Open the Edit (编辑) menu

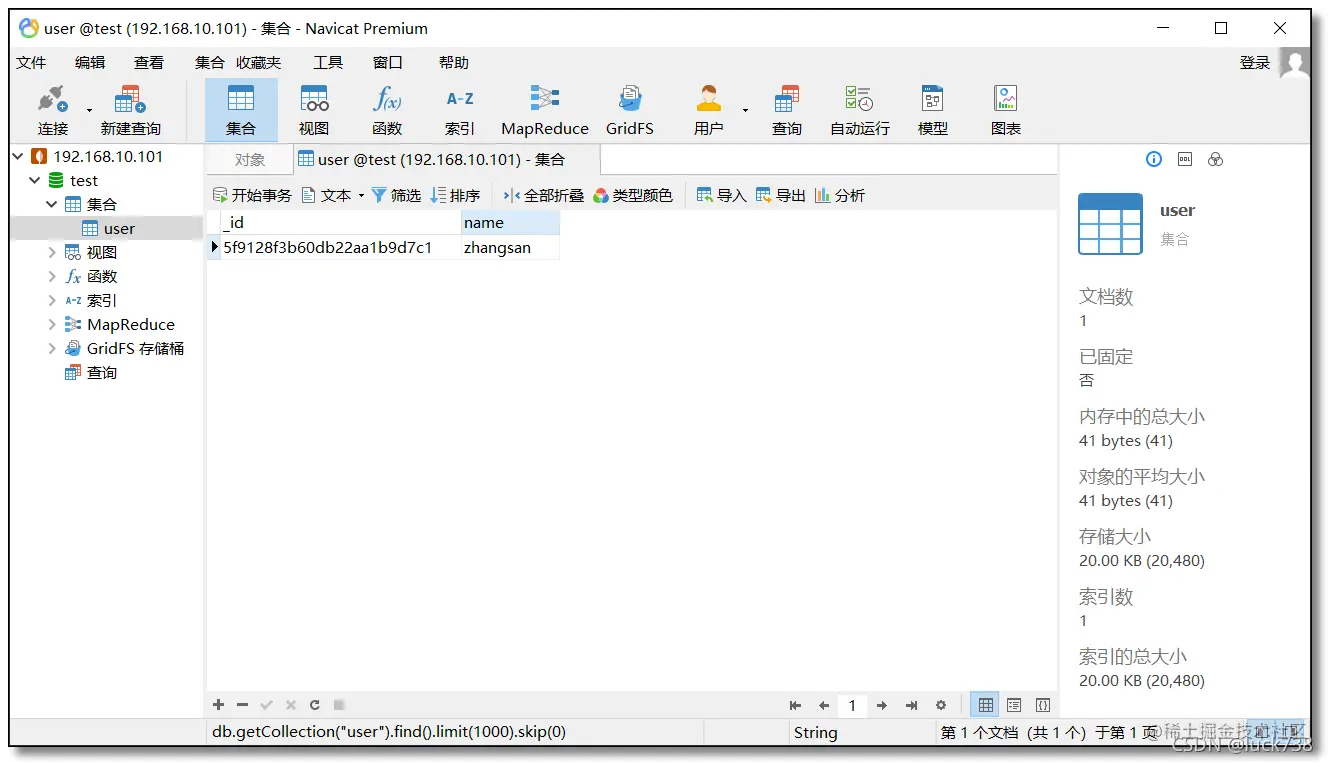pos(90,62)
